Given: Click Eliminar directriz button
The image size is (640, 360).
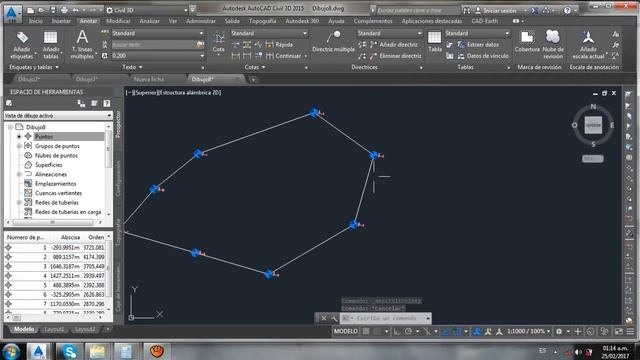Looking at the screenshot, I should 396,56.
